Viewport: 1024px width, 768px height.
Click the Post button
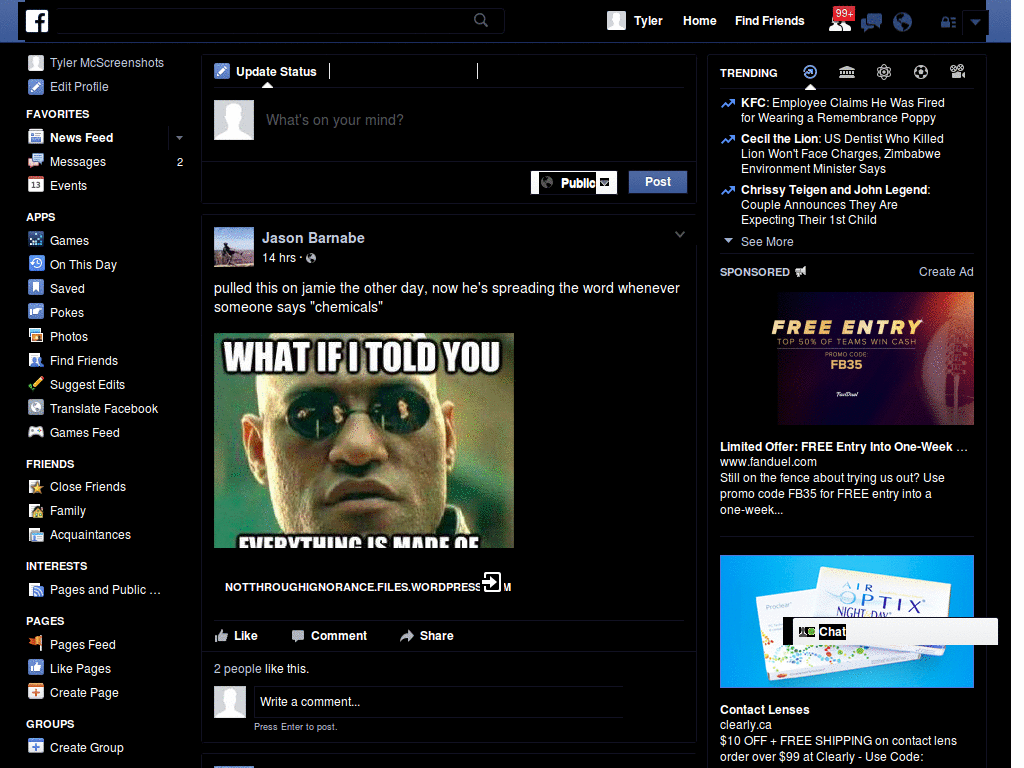pos(658,182)
